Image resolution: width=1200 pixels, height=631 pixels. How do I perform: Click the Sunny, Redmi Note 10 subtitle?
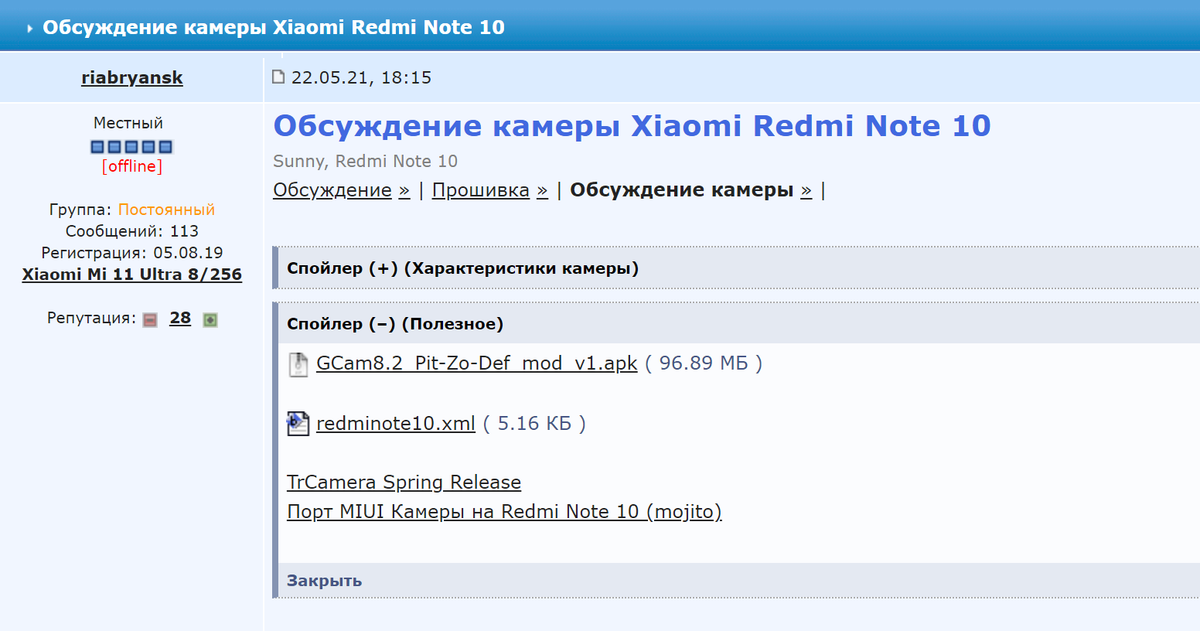(365, 161)
